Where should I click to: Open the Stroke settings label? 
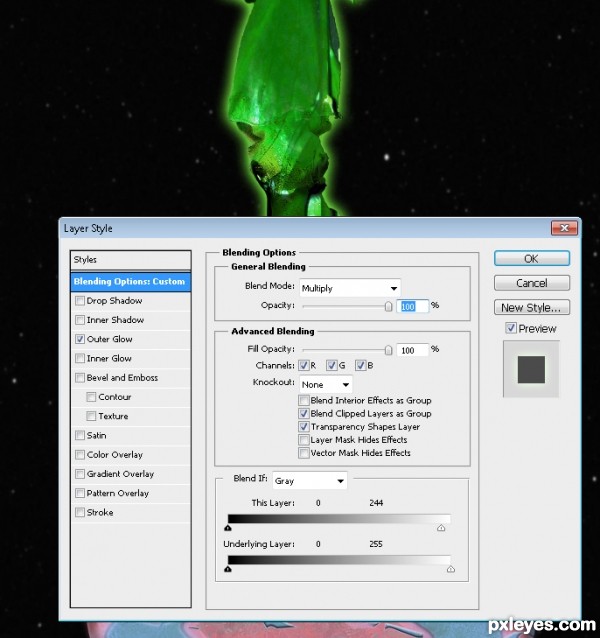click(100, 512)
